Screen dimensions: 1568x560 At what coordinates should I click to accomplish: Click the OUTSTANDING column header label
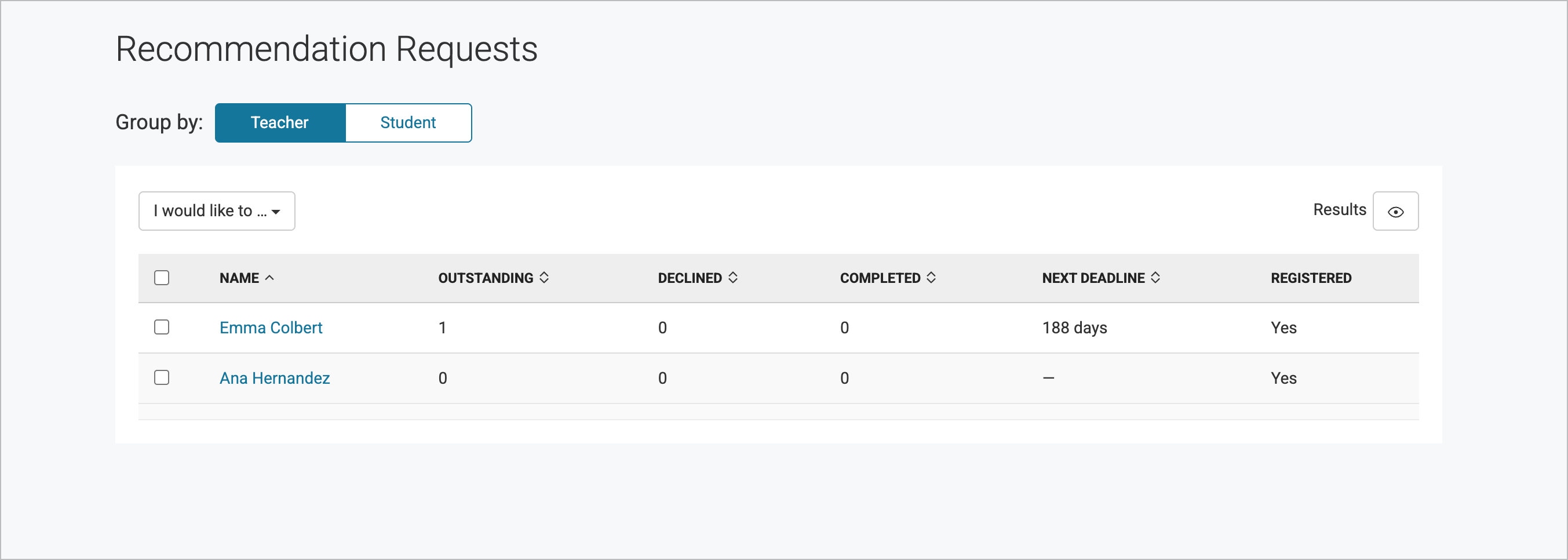tap(486, 278)
